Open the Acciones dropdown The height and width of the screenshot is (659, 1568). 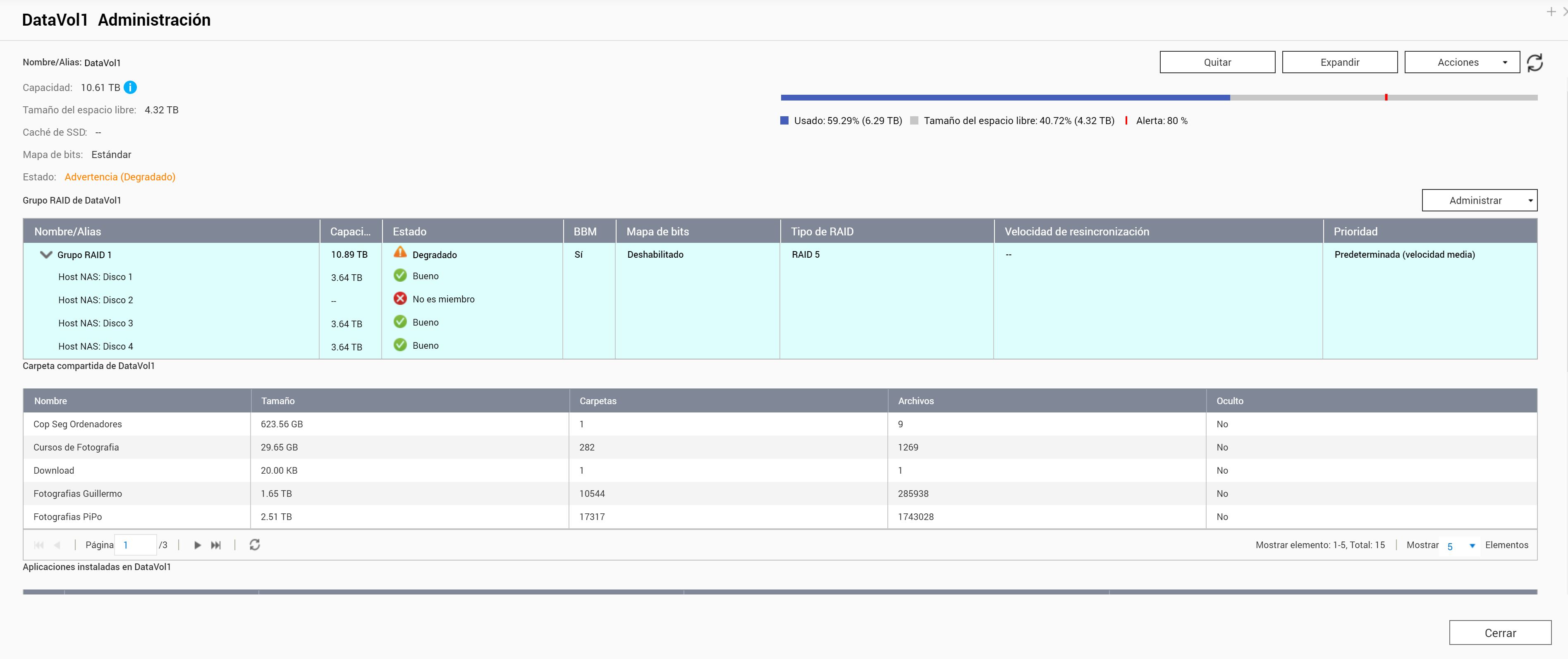click(x=1461, y=62)
